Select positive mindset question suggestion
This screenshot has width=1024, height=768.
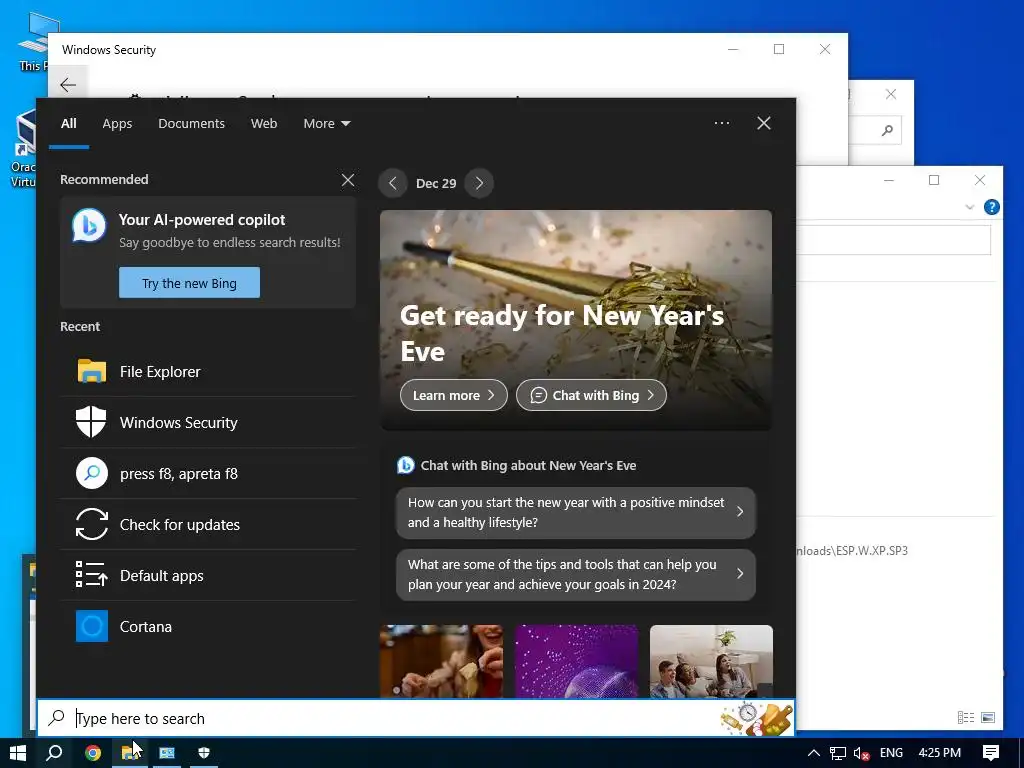coord(575,513)
